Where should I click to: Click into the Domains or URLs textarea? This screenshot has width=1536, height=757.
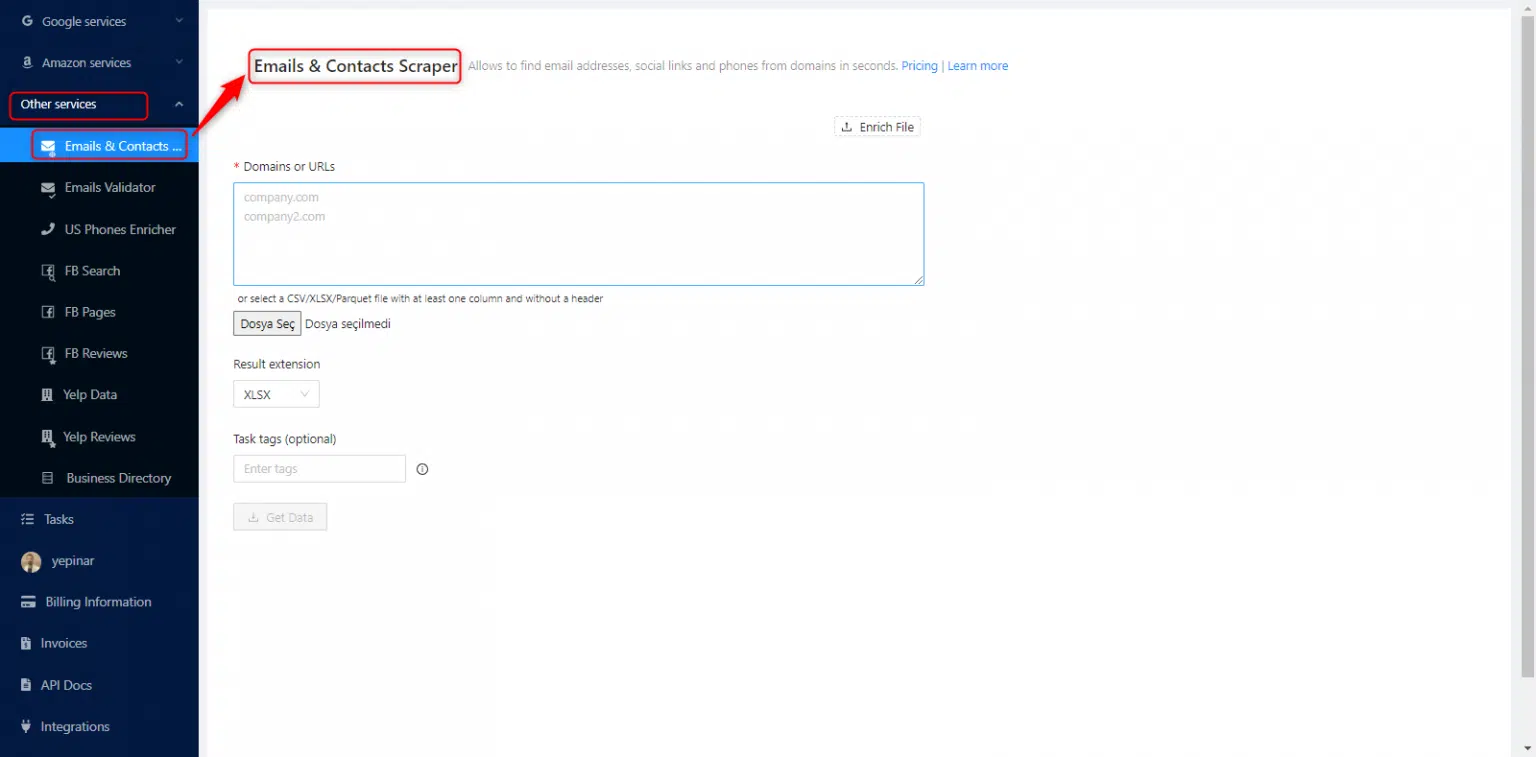[x=578, y=234]
